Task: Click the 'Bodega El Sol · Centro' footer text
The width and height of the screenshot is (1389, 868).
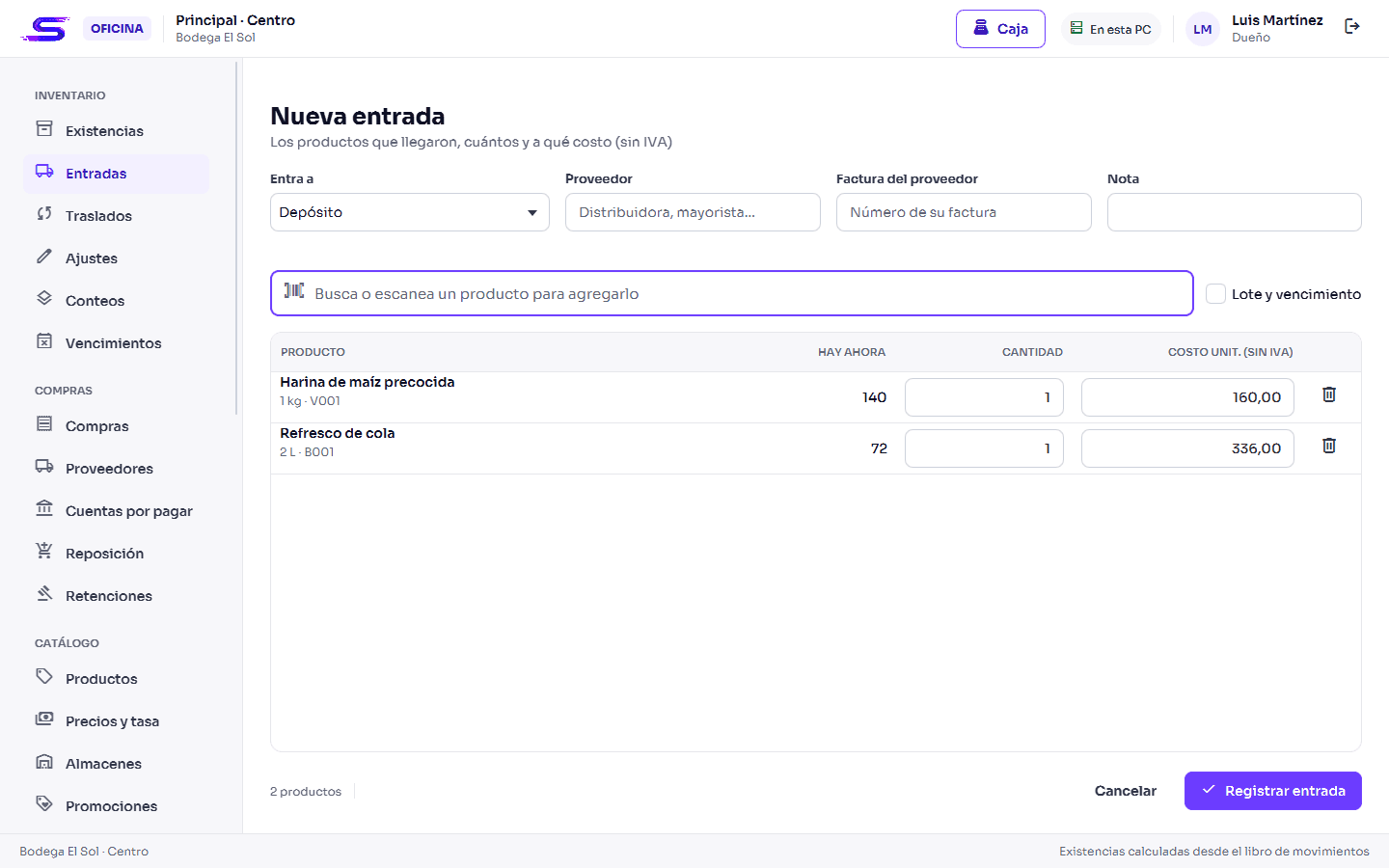Action: 84,852
